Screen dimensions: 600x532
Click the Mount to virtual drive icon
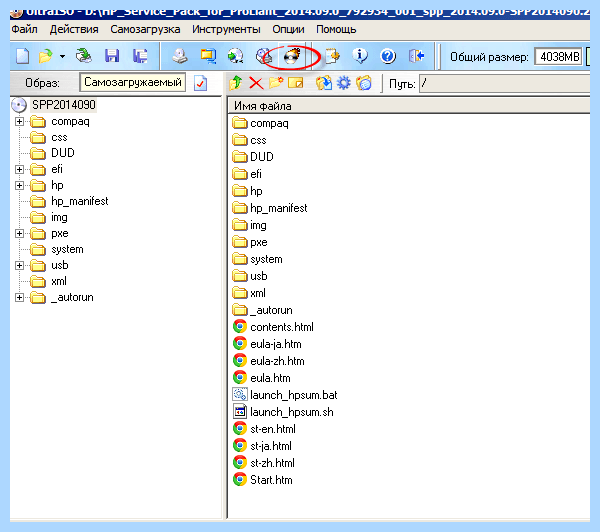(x=264, y=56)
